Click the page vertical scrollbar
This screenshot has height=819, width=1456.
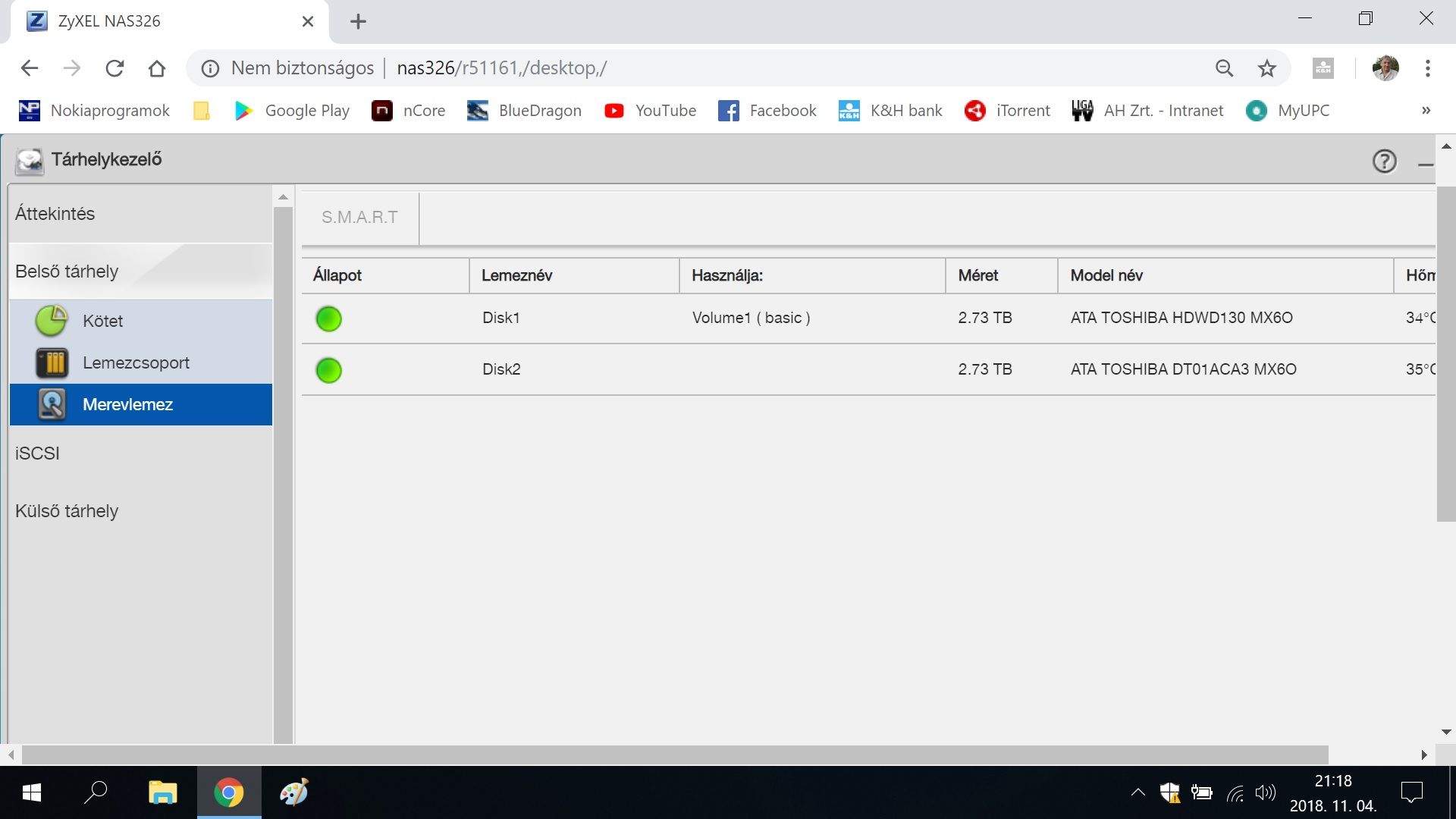pyautogui.click(x=1446, y=354)
